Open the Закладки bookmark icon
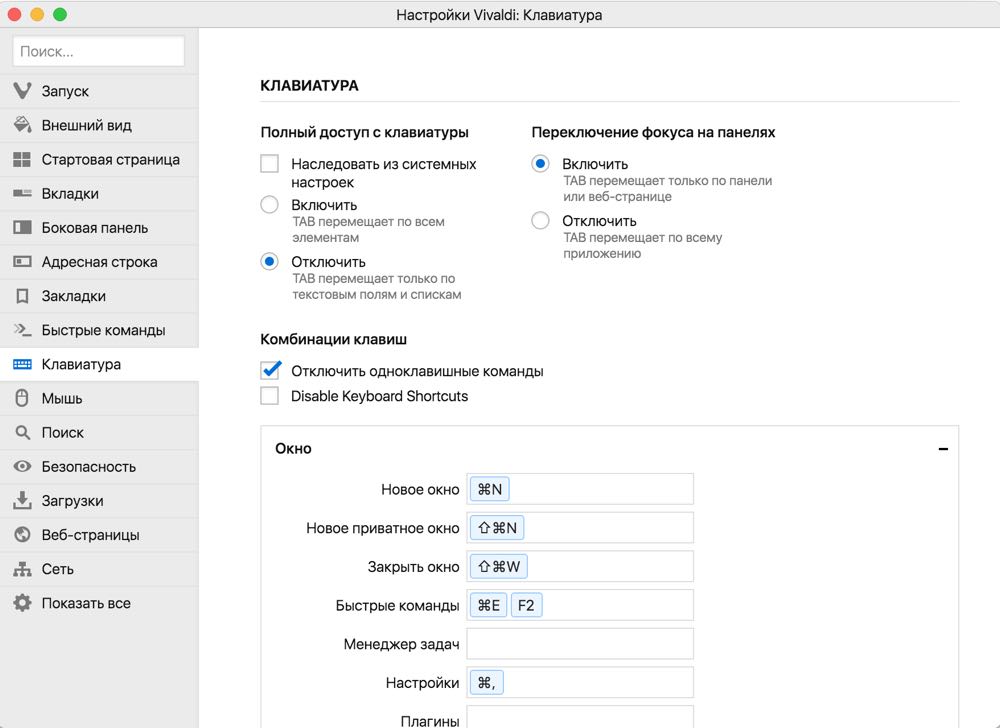Screen dimensions: 1000x728 click(x=22, y=296)
